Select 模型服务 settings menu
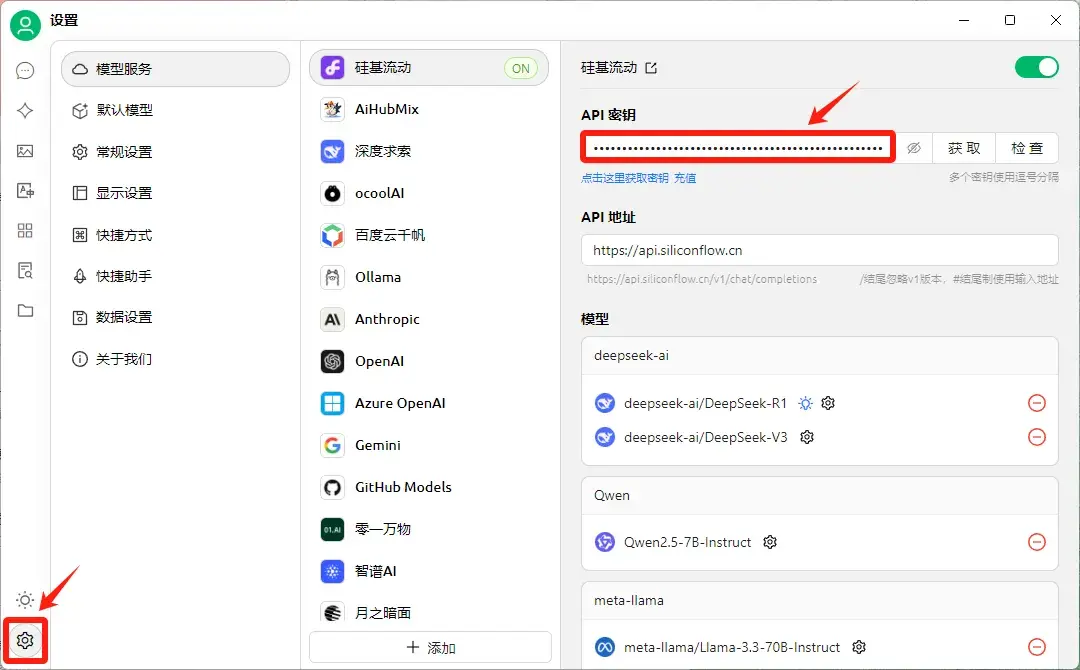 coord(175,69)
